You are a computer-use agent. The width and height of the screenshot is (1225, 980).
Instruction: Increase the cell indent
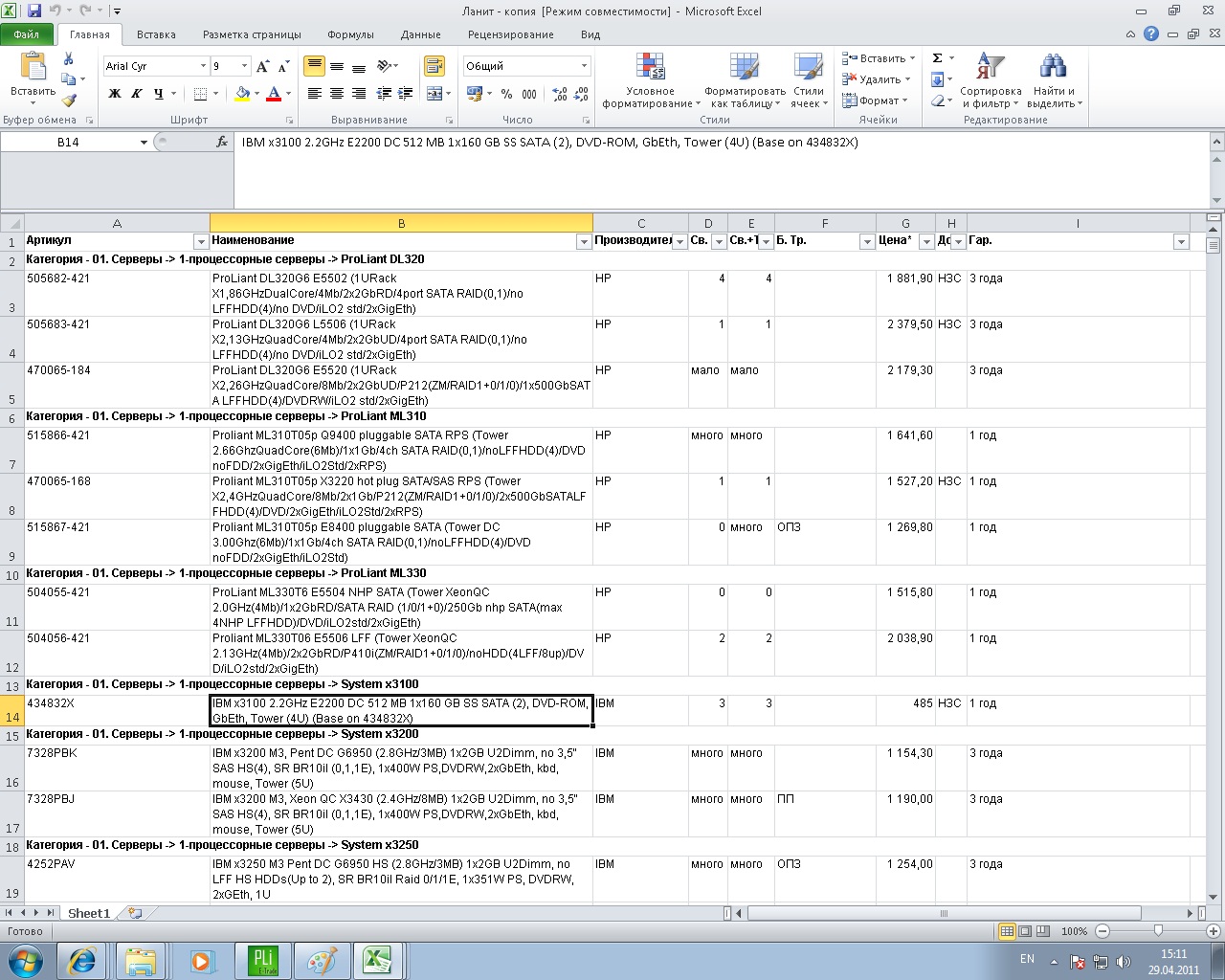click(x=405, y=94)
